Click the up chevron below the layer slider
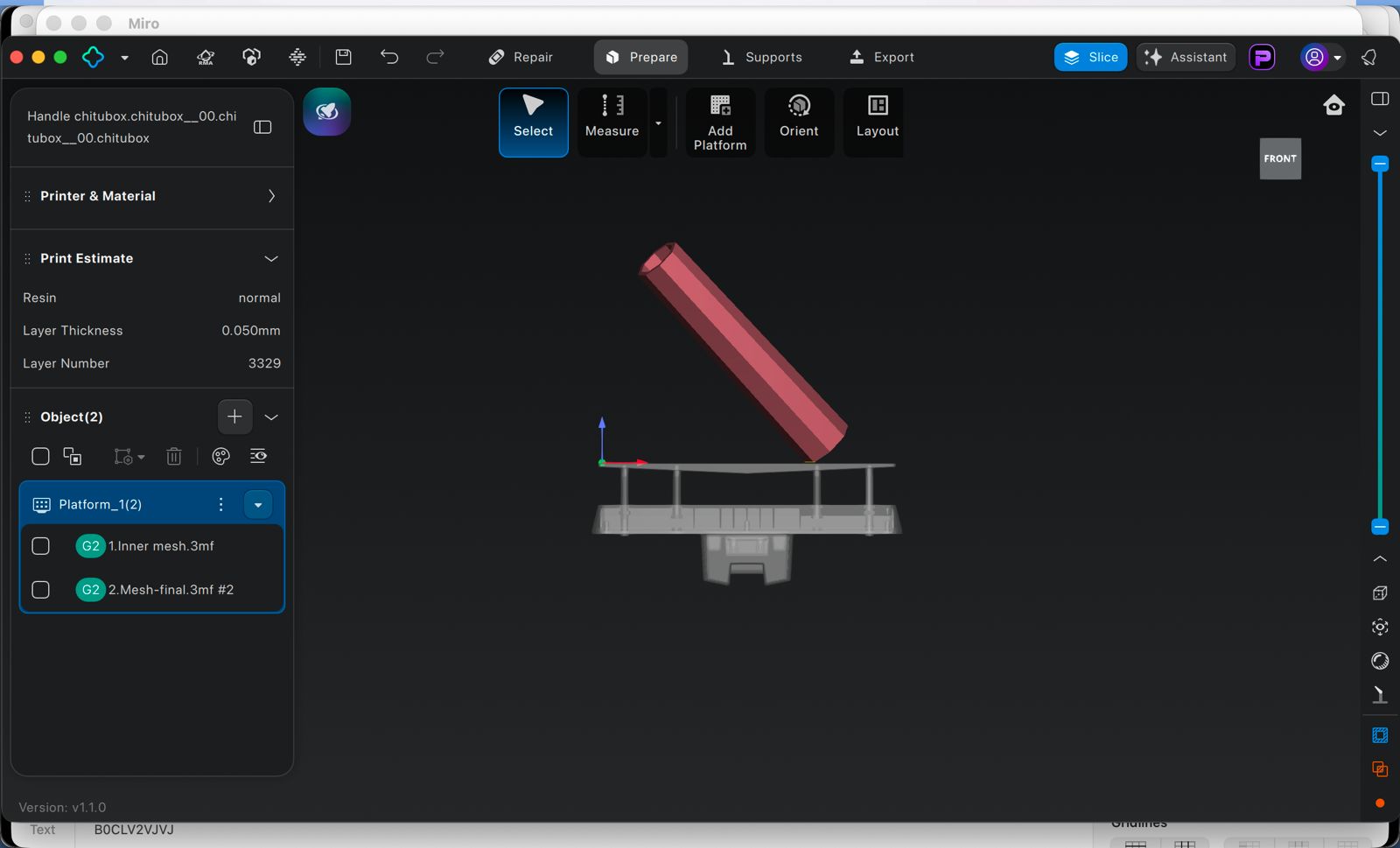The image size is (1400, 848). coord(1380,558)
